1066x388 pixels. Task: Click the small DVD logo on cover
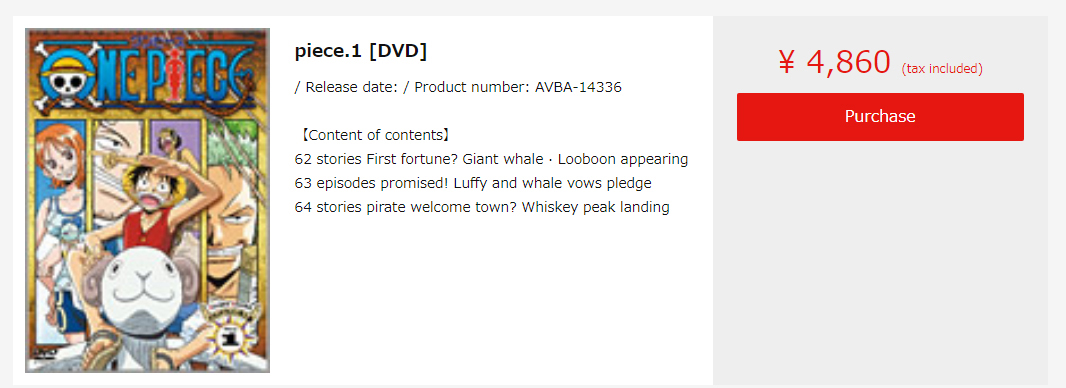click(37, 353)
